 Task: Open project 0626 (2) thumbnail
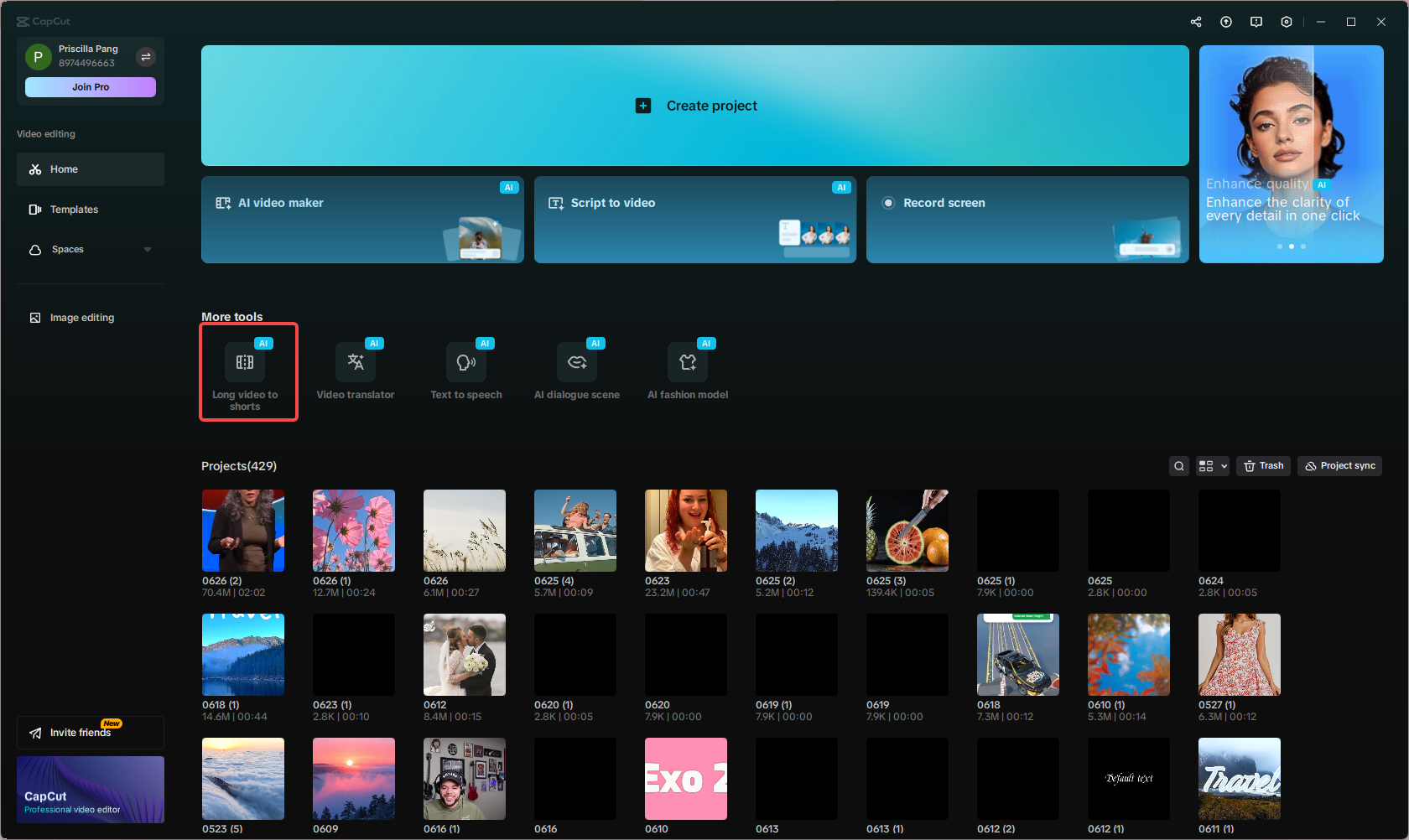coord(243,531)
